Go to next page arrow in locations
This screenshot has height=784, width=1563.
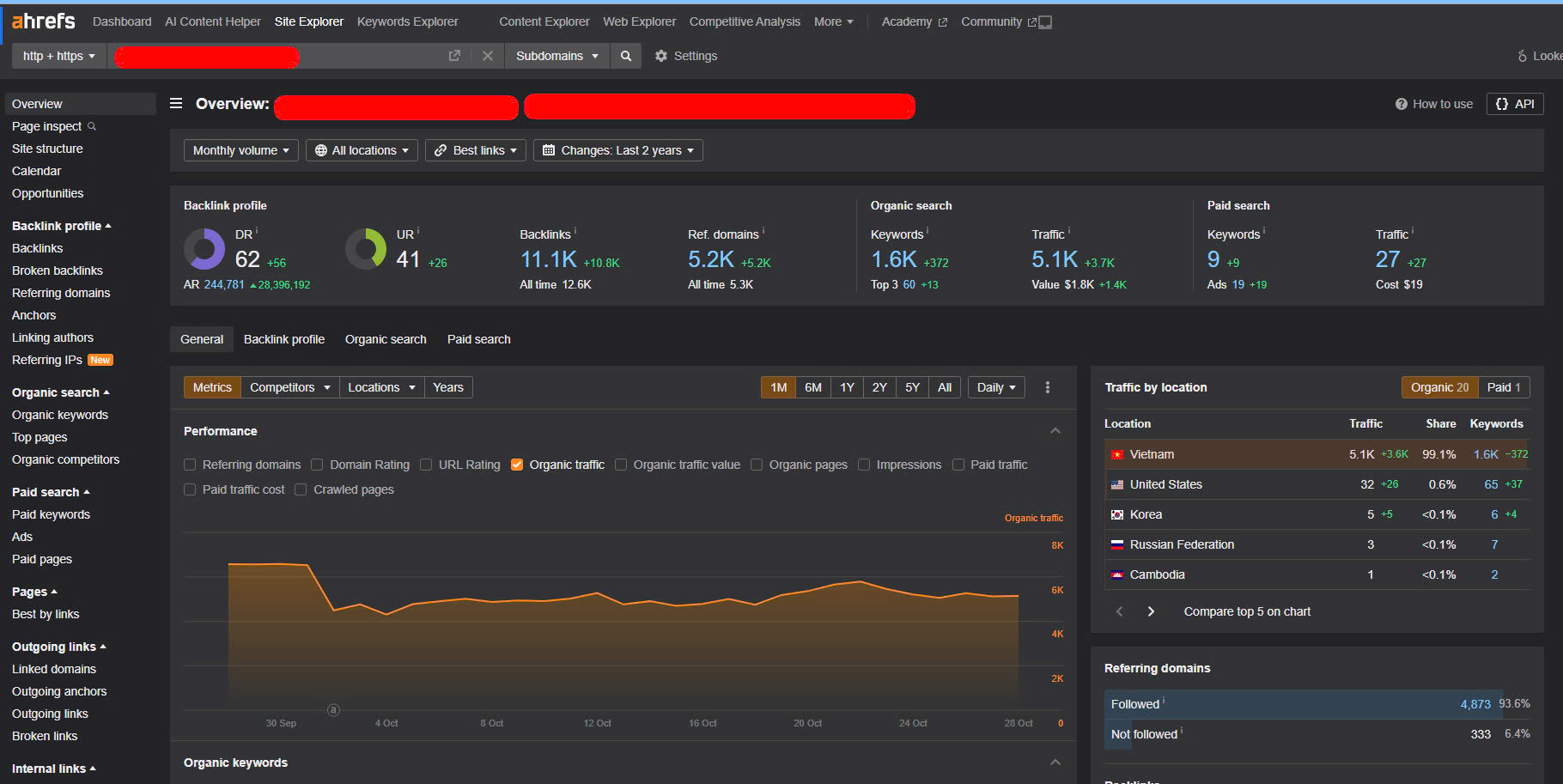click(1151, 611)
